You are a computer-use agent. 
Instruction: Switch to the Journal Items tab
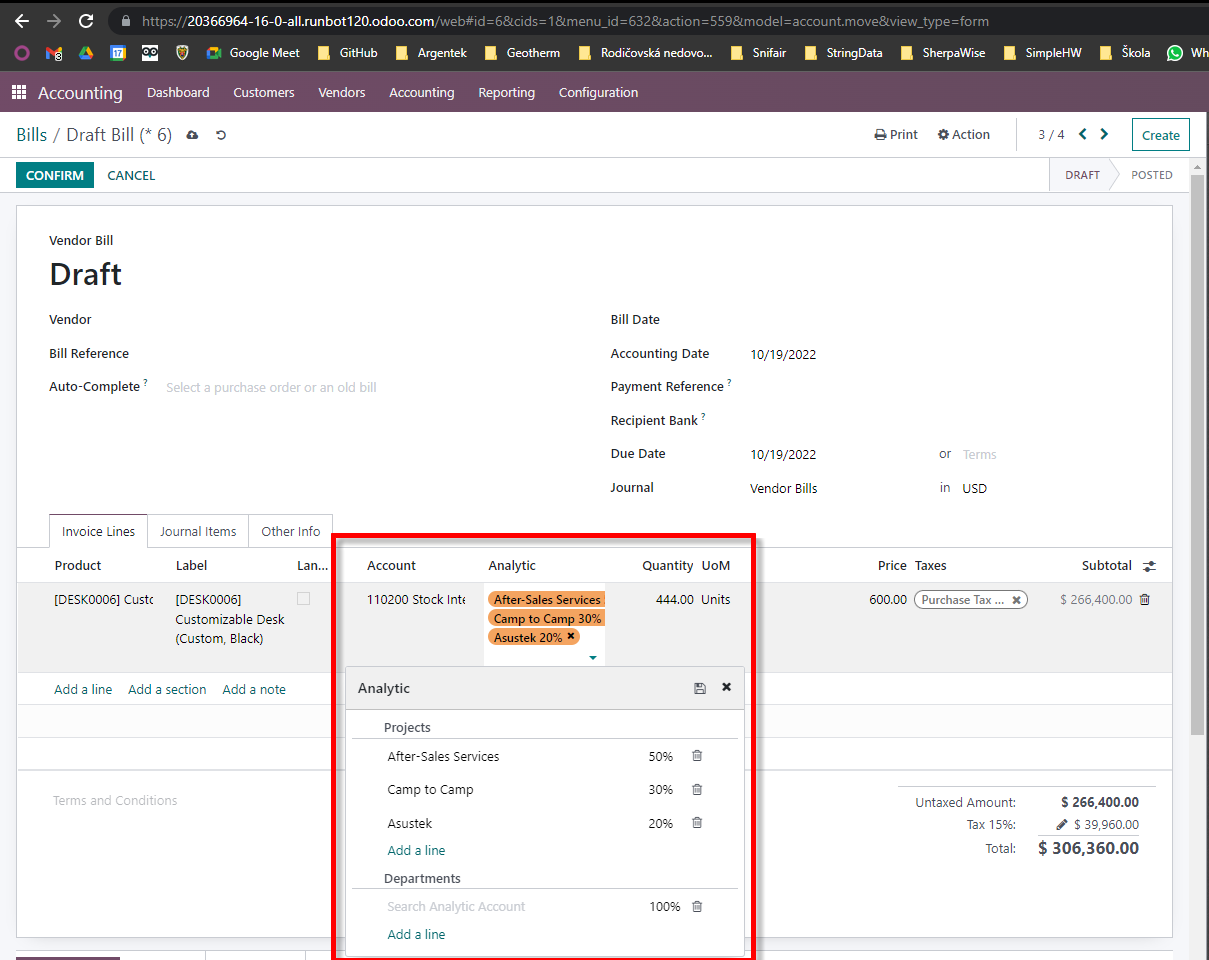pyautogui.click(x=198, y=532)
